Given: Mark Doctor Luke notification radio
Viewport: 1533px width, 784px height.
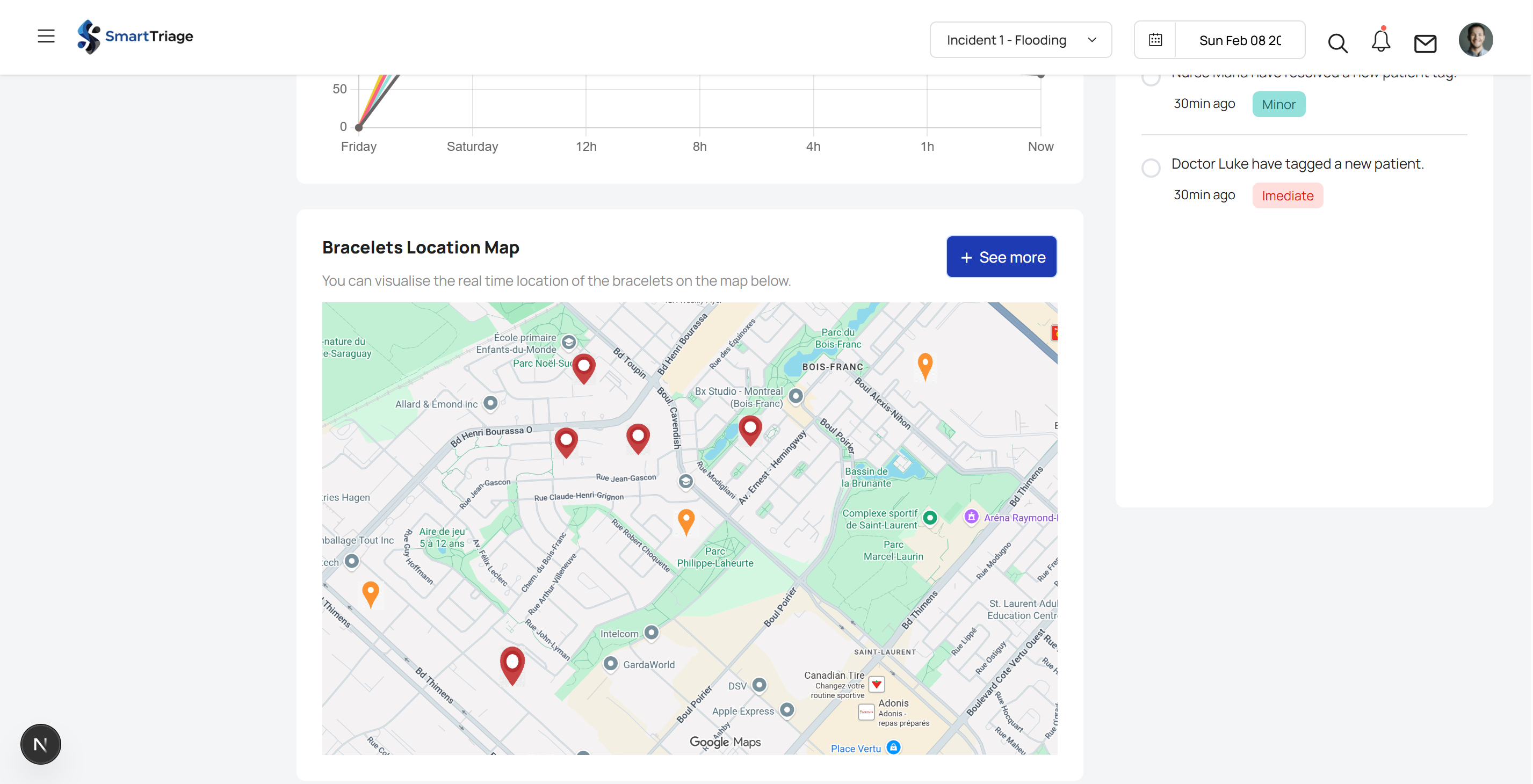Looking at the screenshot, I should click(x=1151, y=168).
